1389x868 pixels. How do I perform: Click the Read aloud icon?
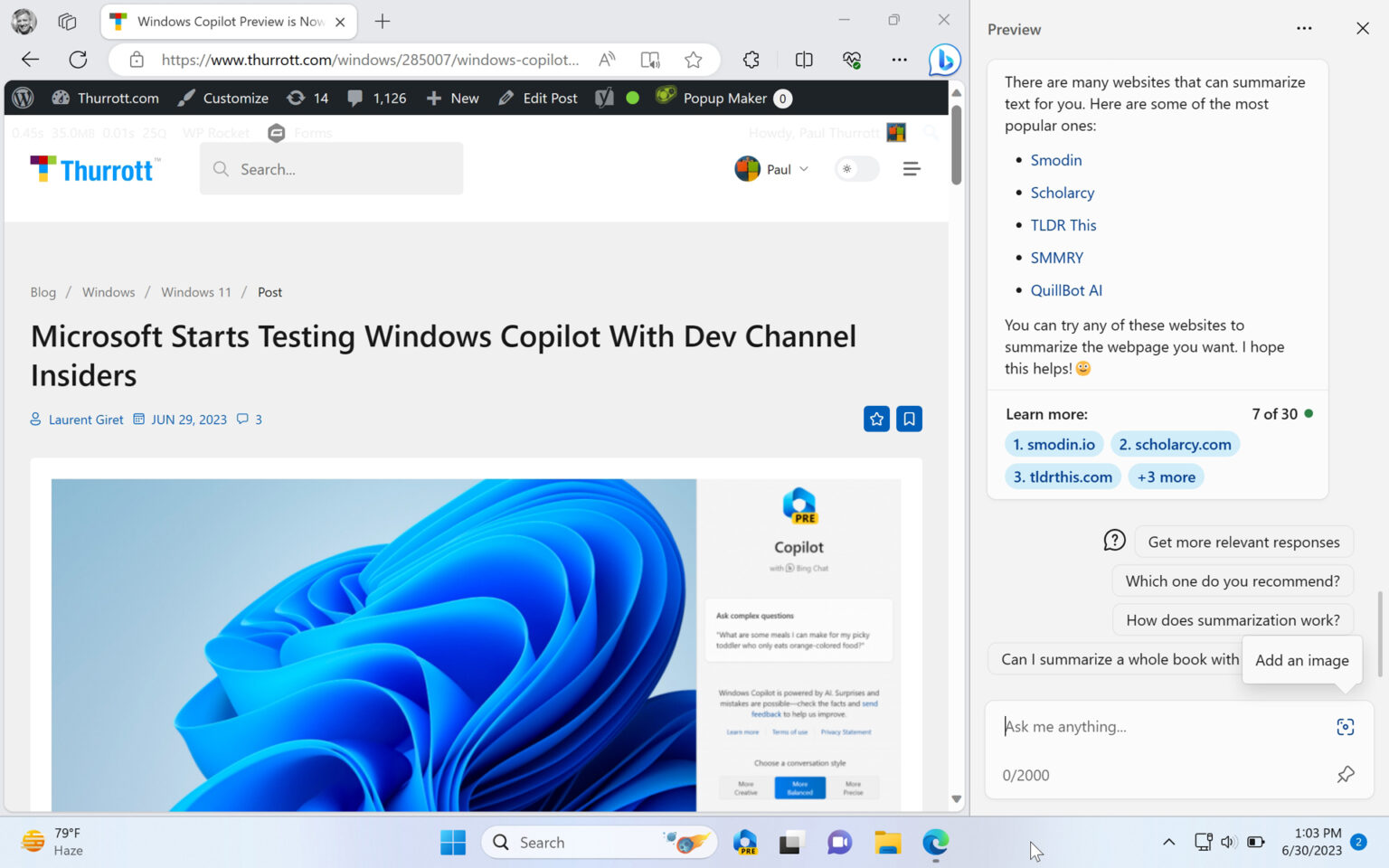pyautogui.click(x=607, y=60)
